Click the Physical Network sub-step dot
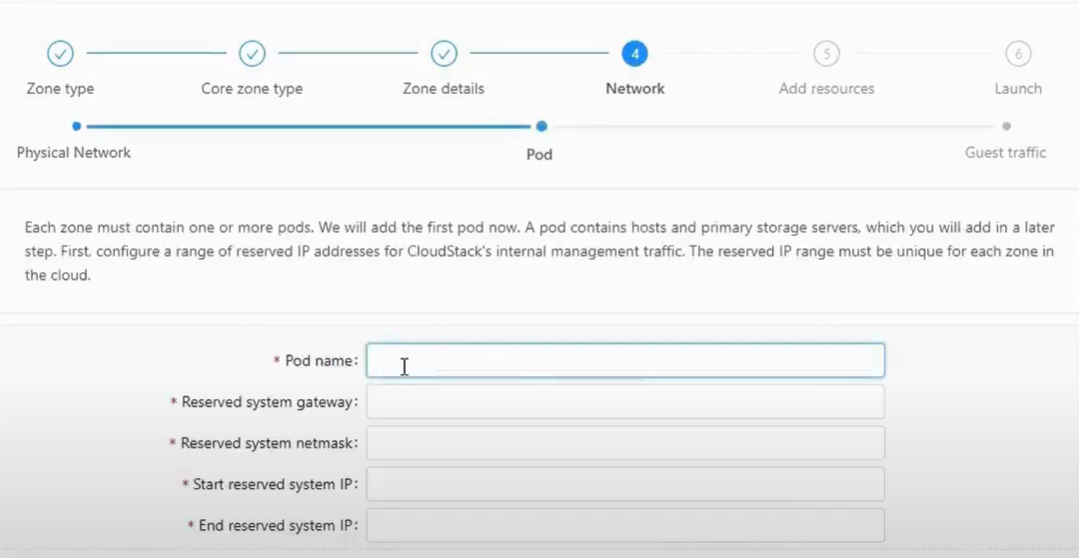This screenshot has height=558, width=1079. point(76,126)
